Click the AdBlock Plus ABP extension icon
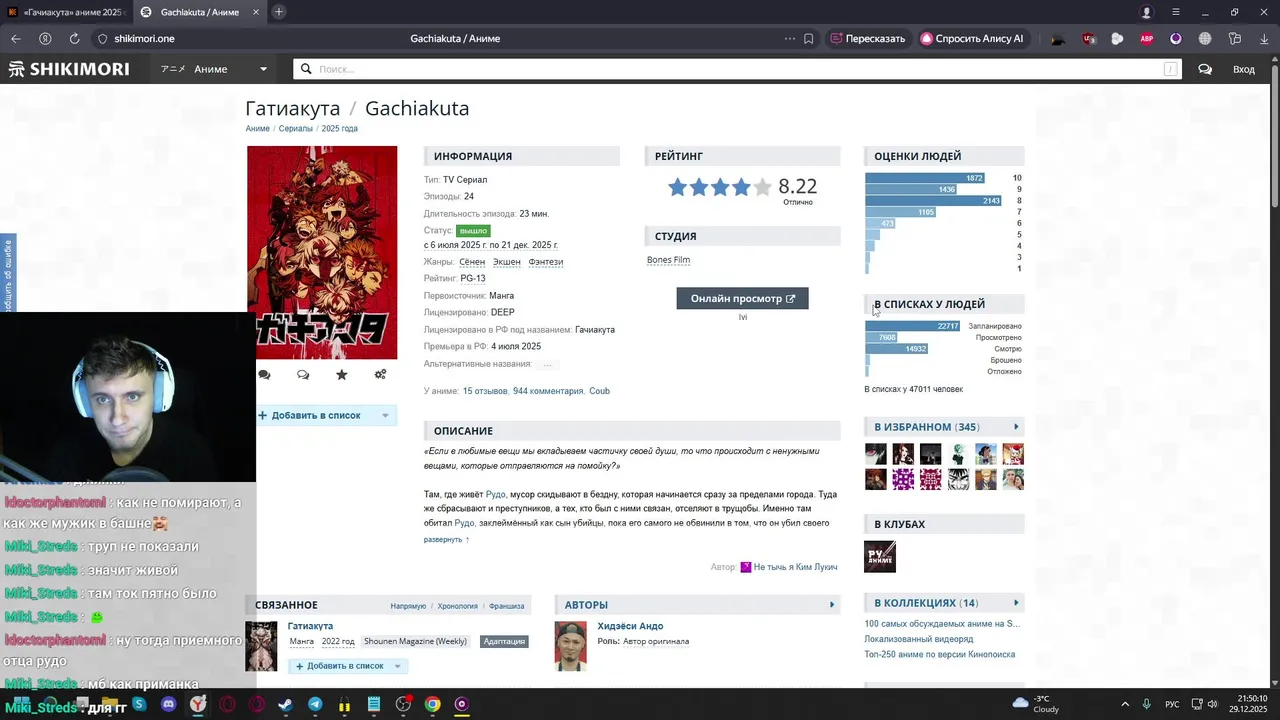Screen dimensions: 1280x720 coord(1147,39)
